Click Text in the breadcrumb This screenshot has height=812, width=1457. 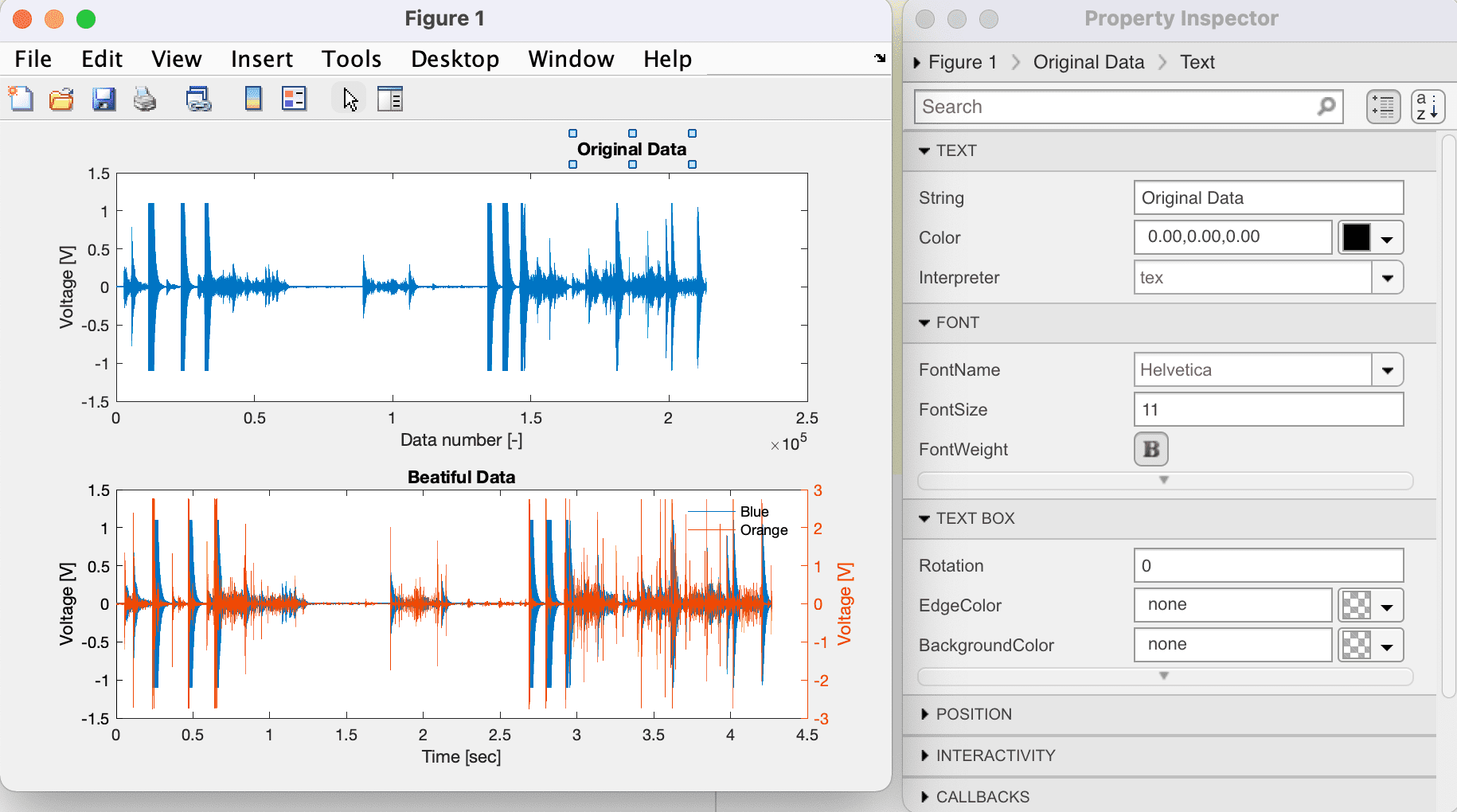tap(1197, 62)
